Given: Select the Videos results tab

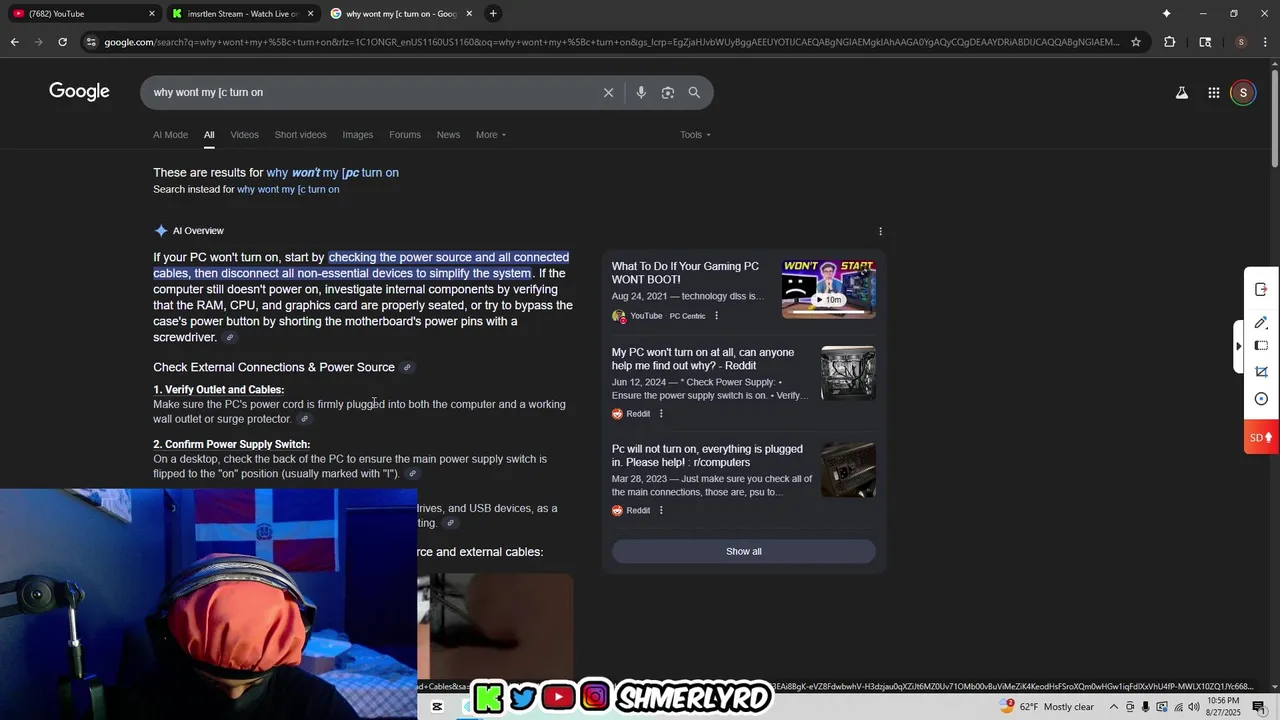Looking at the screenshot, I should tap(244, 135).
